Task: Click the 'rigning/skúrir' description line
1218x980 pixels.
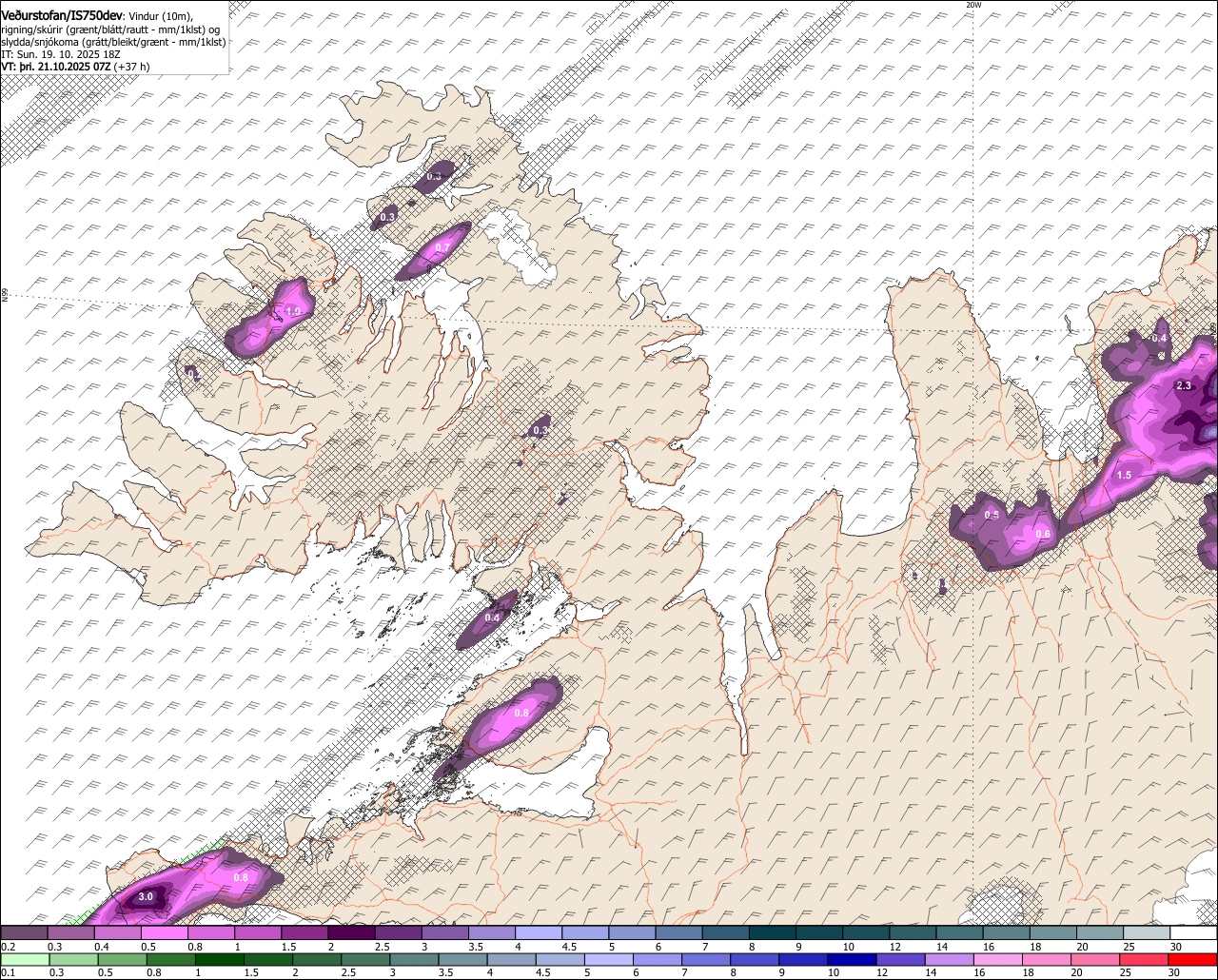Action: [109, 29]
